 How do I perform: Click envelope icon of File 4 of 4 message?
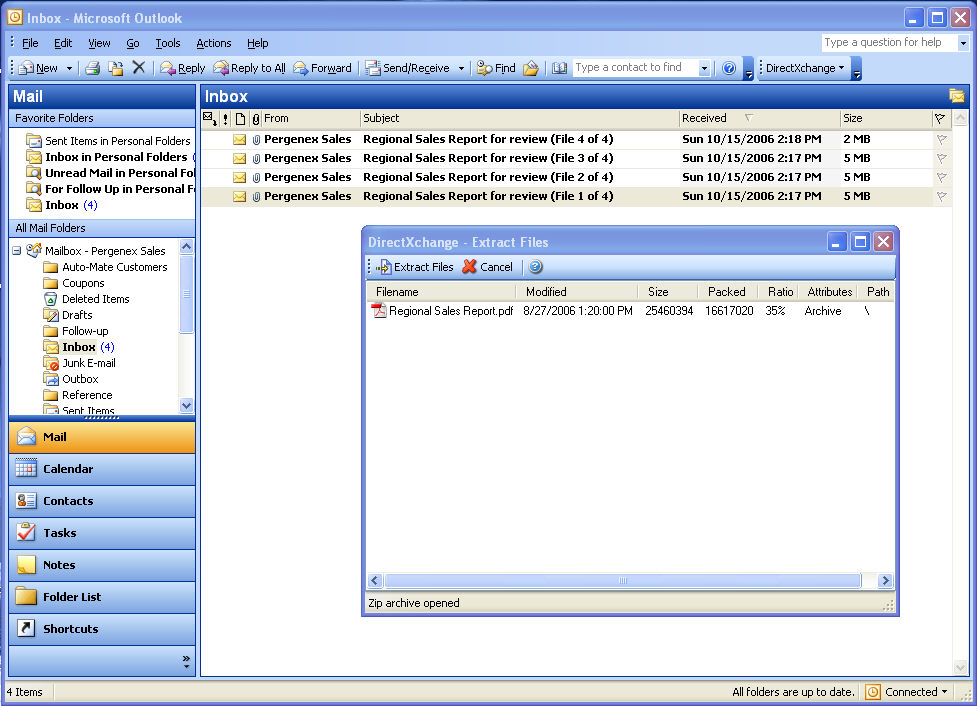click(239, 140)
